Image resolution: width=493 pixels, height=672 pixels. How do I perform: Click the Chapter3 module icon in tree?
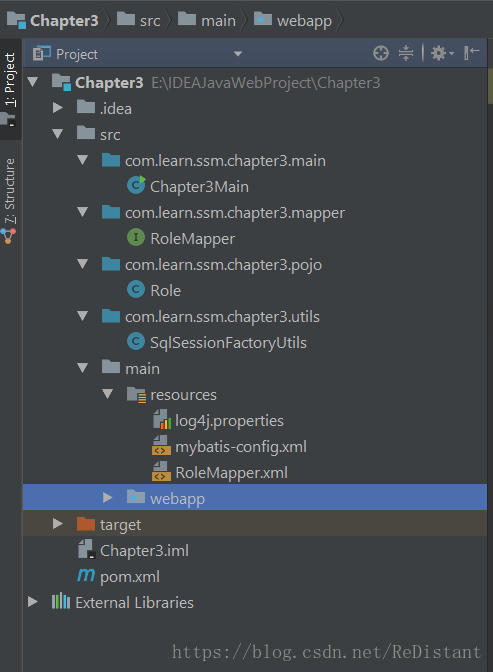pyautogui.click(x=61, y=82)
